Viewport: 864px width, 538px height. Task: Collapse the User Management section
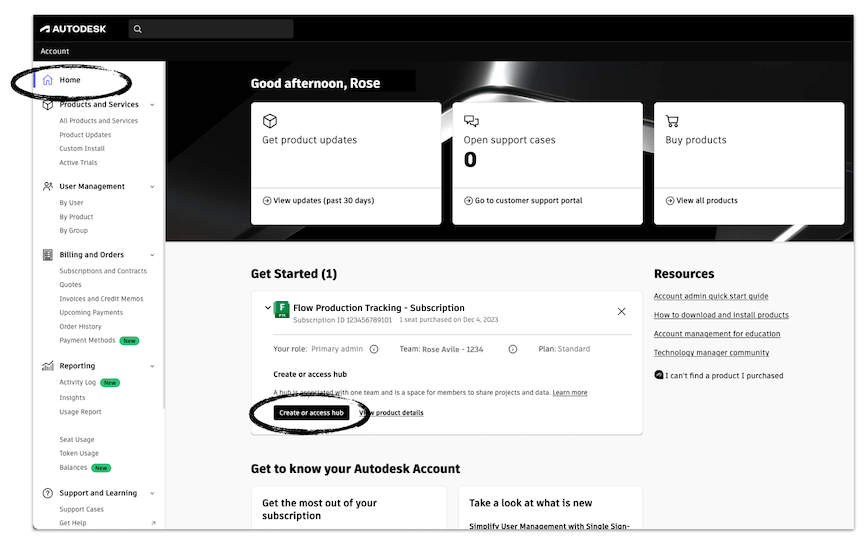click(x=152, y=187)
